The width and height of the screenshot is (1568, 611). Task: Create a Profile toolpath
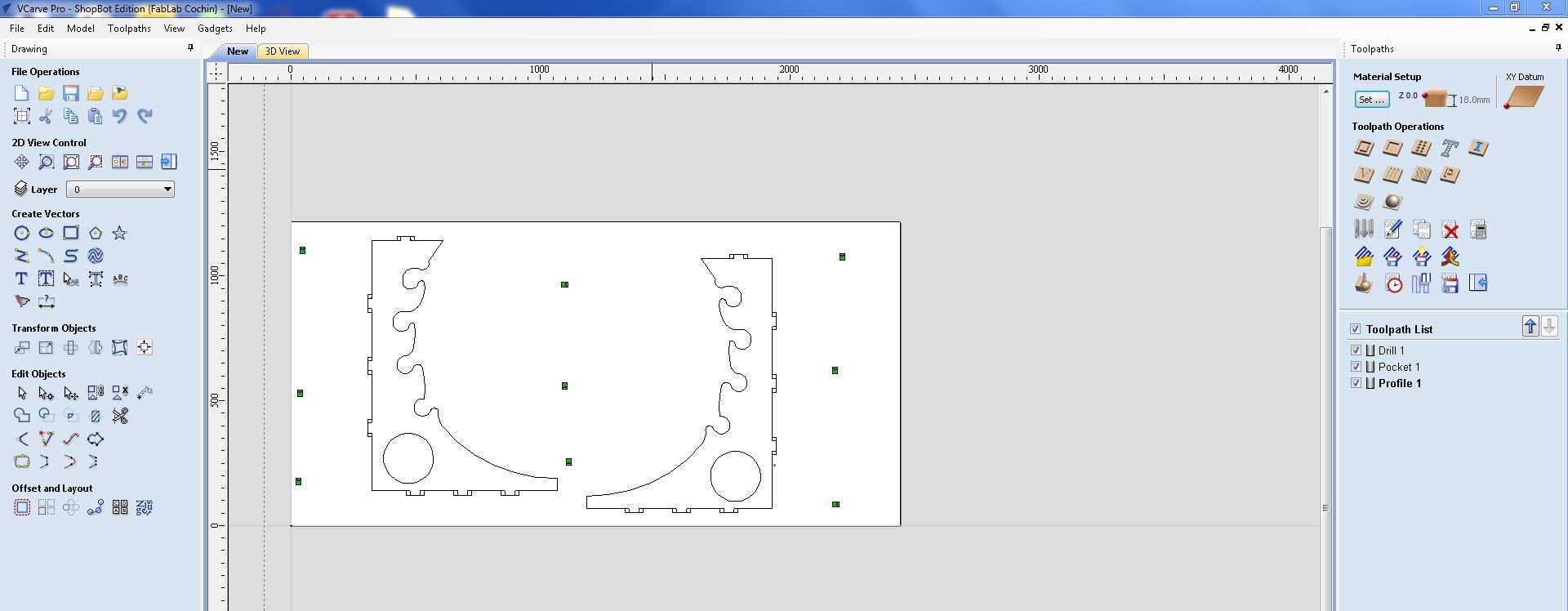pos(1364,149)
